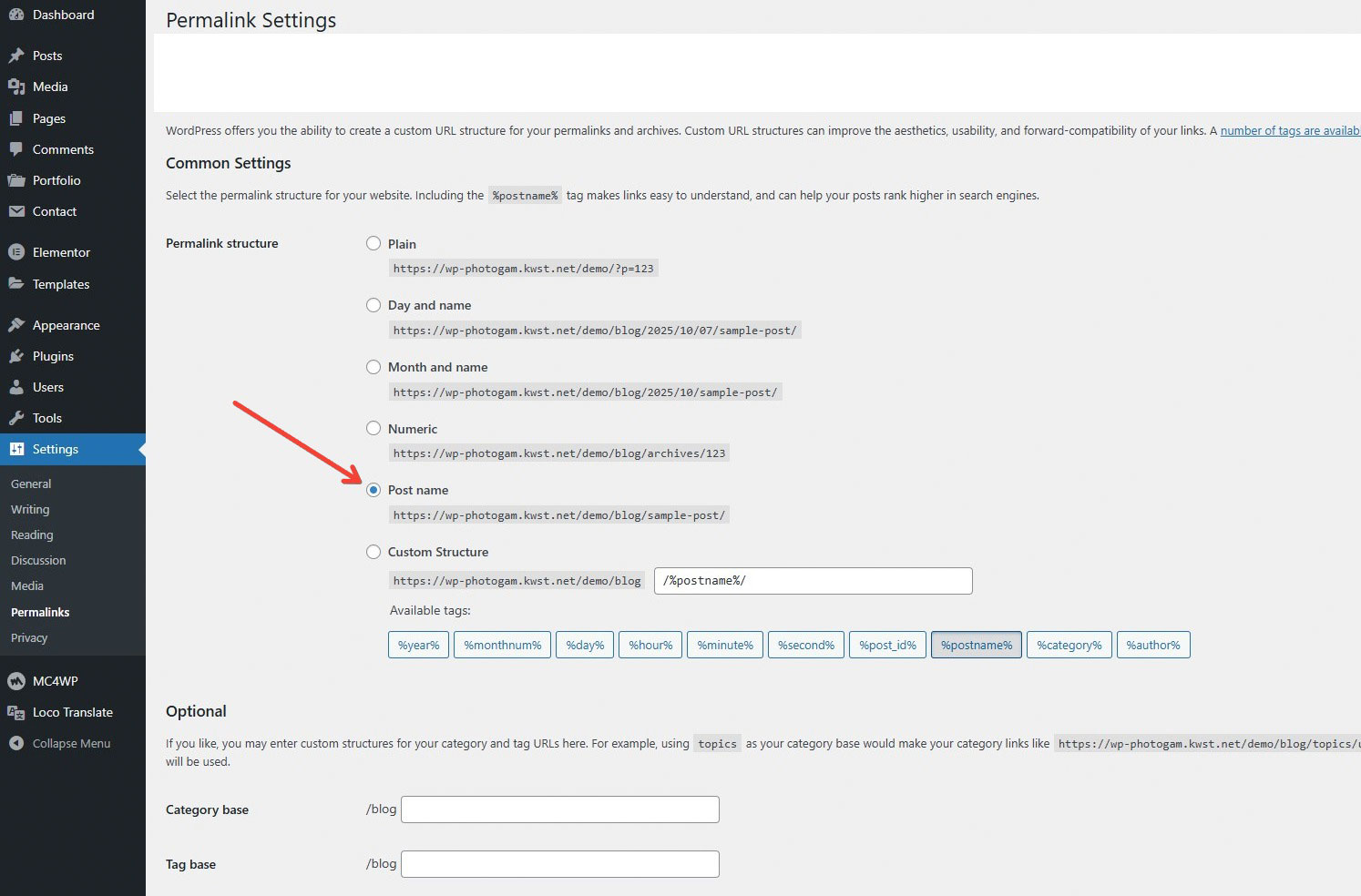Click the Templates folder icon
Screen dimensions: 1361x896
16,284
